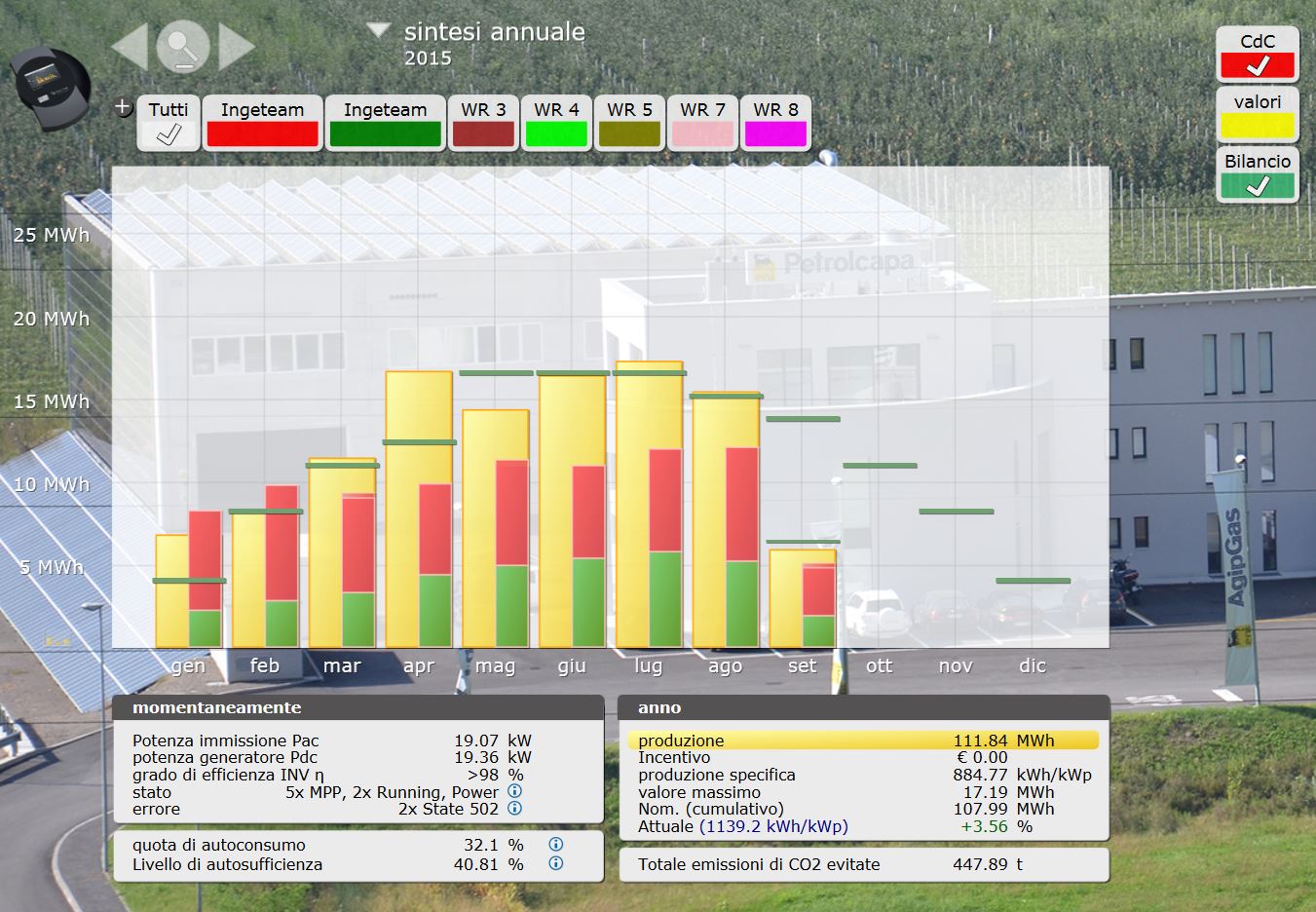Select the mar month label
Image resolution: width=1316 pixels, height=912 pixels.
point(342,666)
